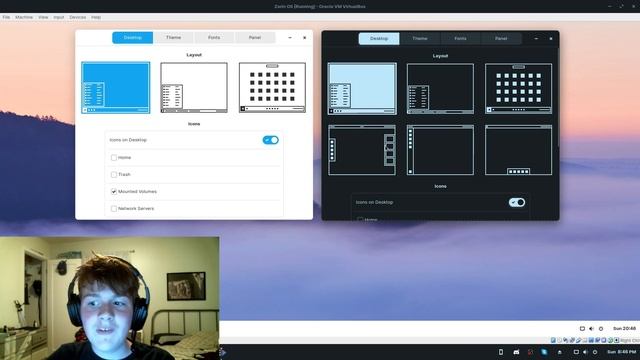Toggle Icons on Desktop in light window

click(x=271, y=140)
